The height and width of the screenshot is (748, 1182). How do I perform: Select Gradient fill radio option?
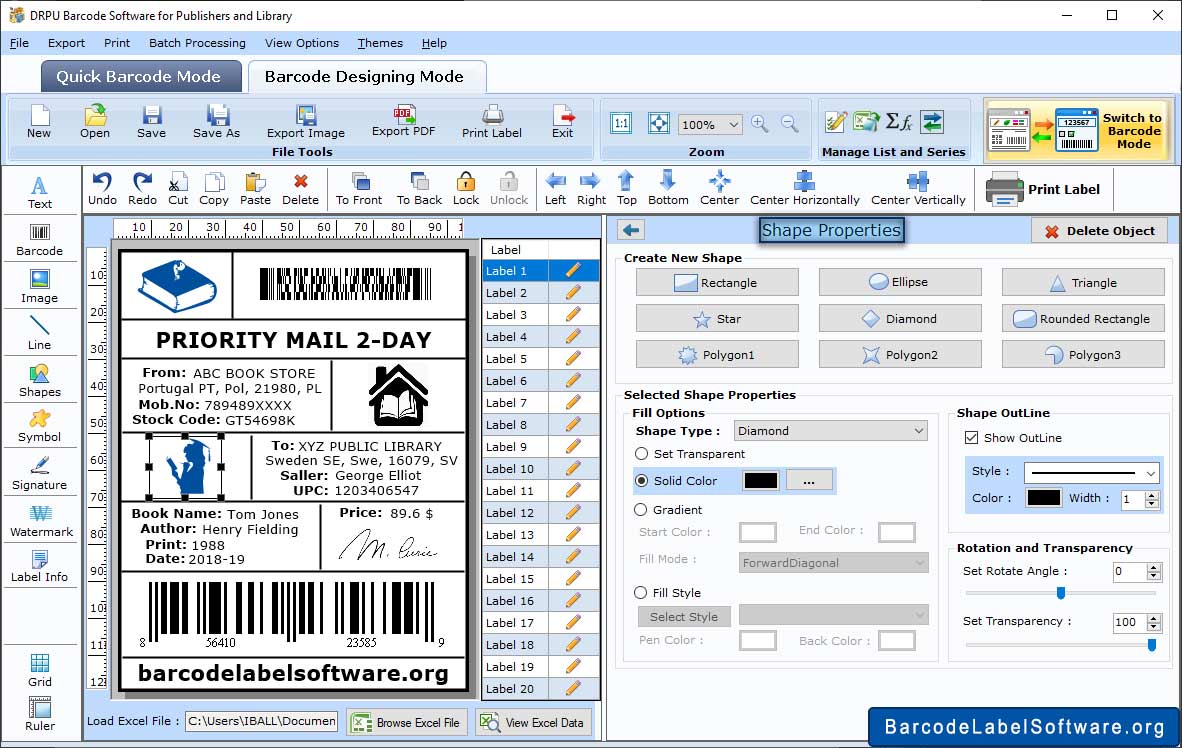click(x=641, y=510)
